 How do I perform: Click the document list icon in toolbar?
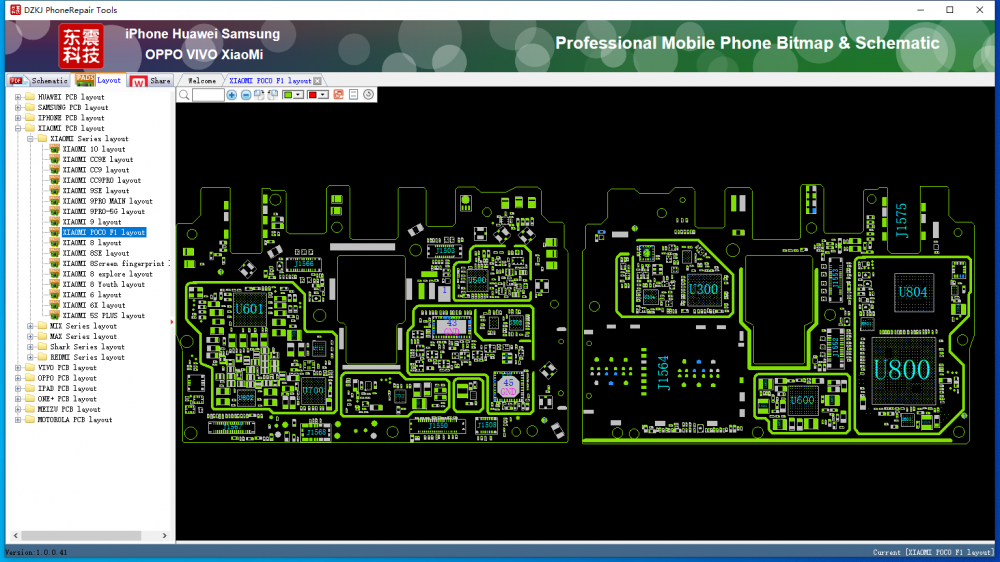[x=353, y=94]
